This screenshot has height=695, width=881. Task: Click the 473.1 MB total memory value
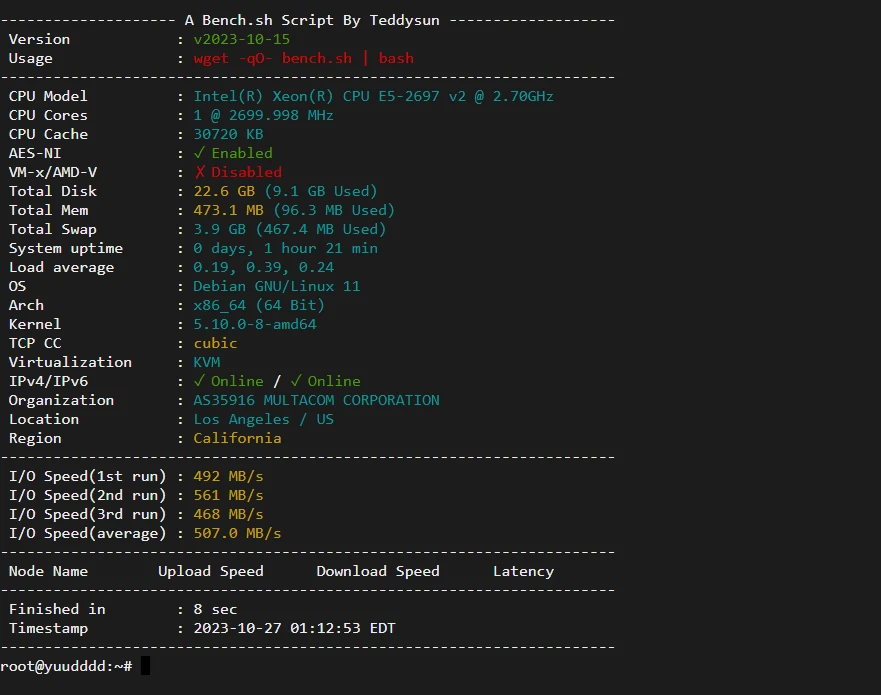tap(228, 210)
